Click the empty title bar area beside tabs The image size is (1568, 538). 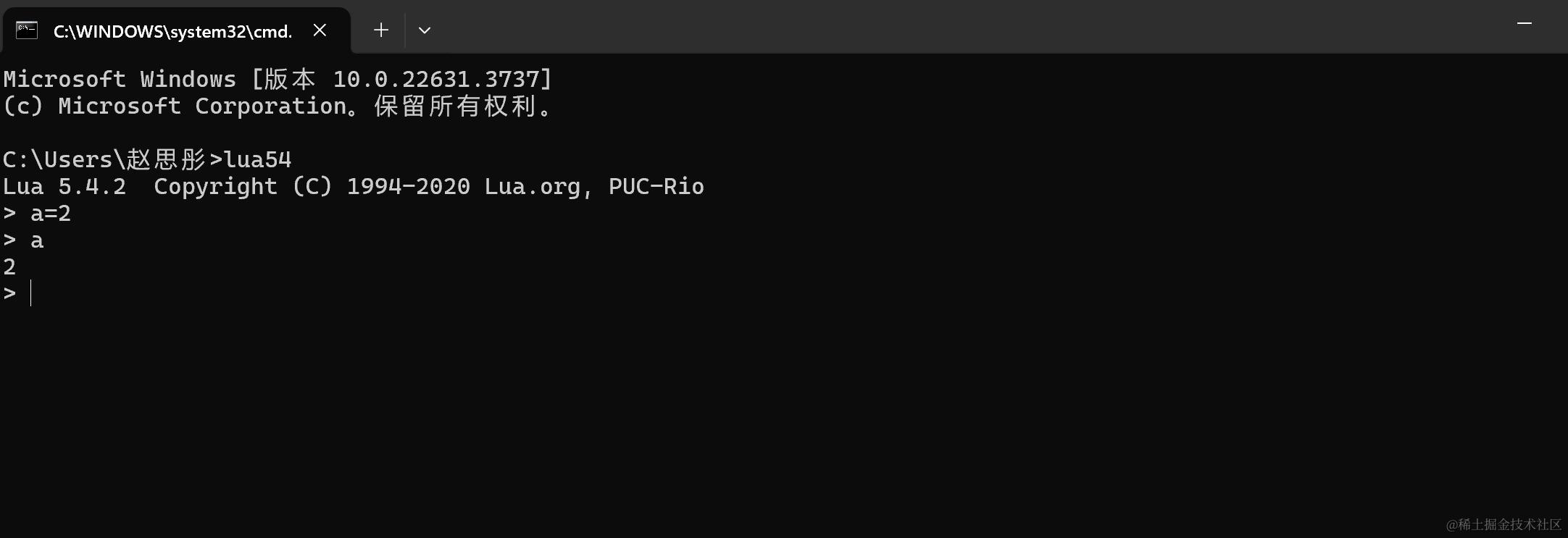pos(942,26)
